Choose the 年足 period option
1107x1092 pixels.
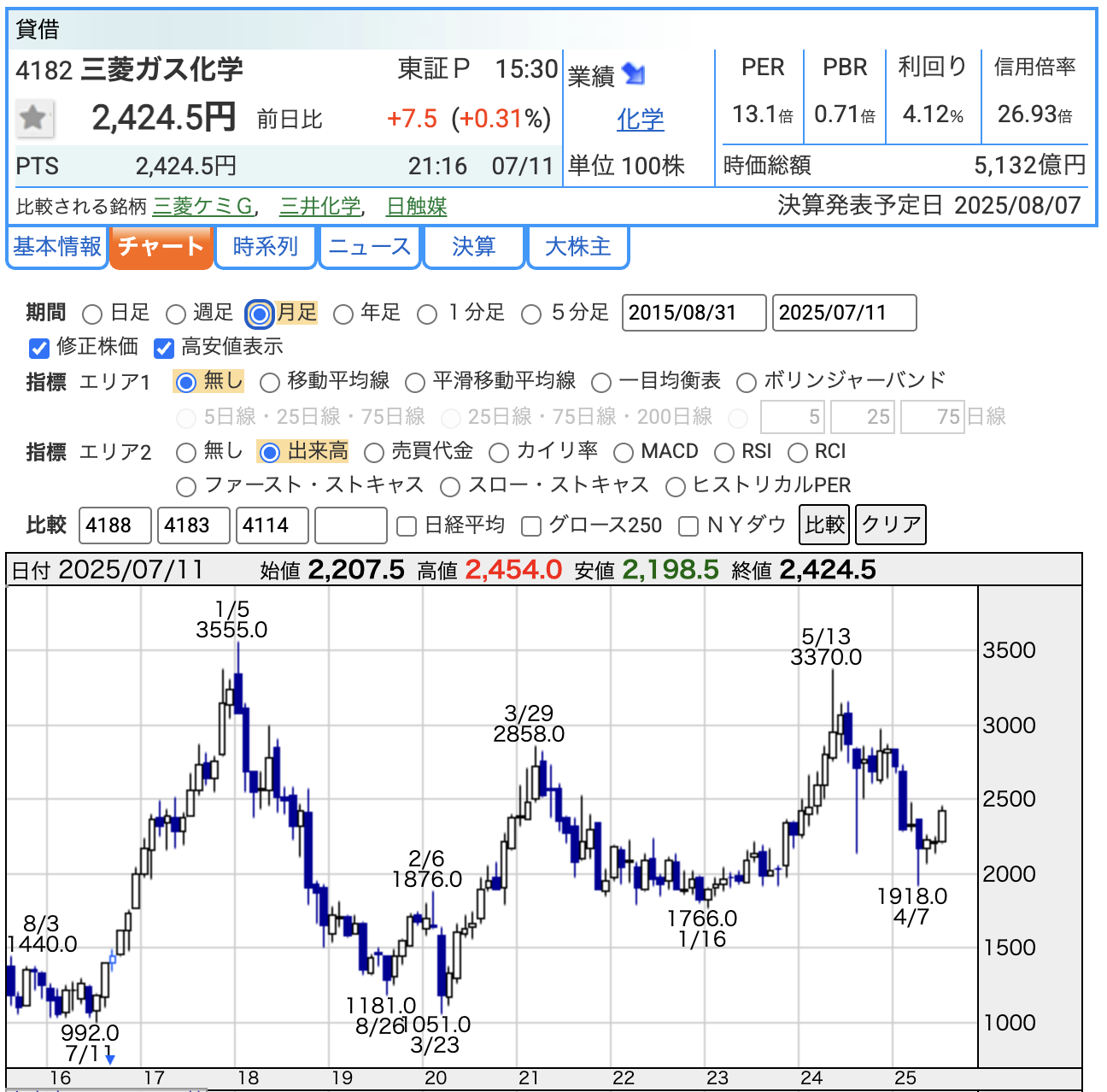tap(343, 314)
